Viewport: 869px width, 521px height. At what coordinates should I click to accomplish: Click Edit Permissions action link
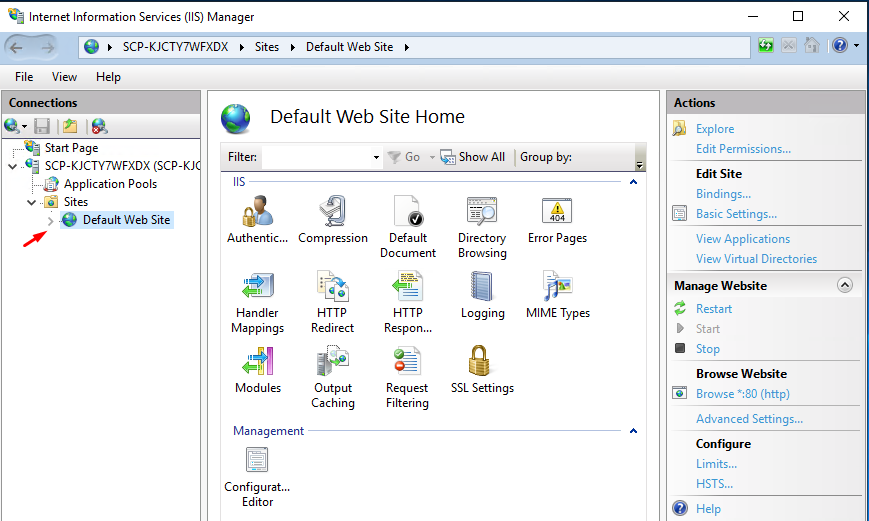[x=743, y=149]
